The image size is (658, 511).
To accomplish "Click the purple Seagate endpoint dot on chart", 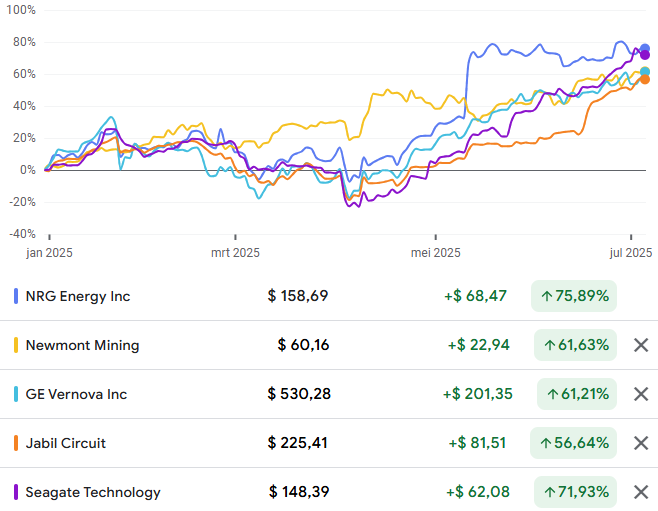I will pos(645,55).
